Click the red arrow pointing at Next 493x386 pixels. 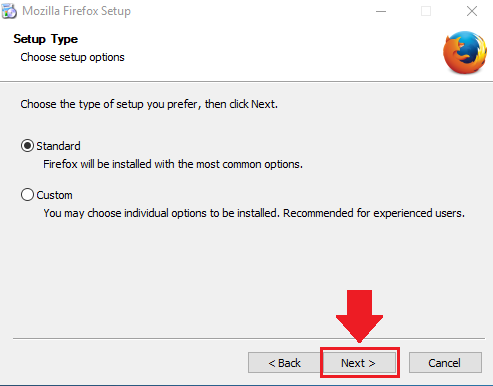coord(359,316)
